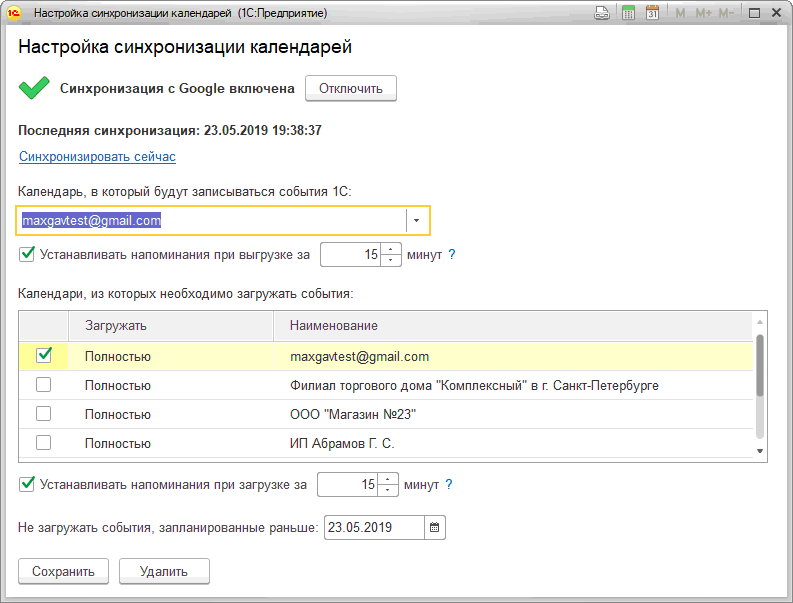Select maxgavtest@gmail.com name in calendar table

[360, 357]
